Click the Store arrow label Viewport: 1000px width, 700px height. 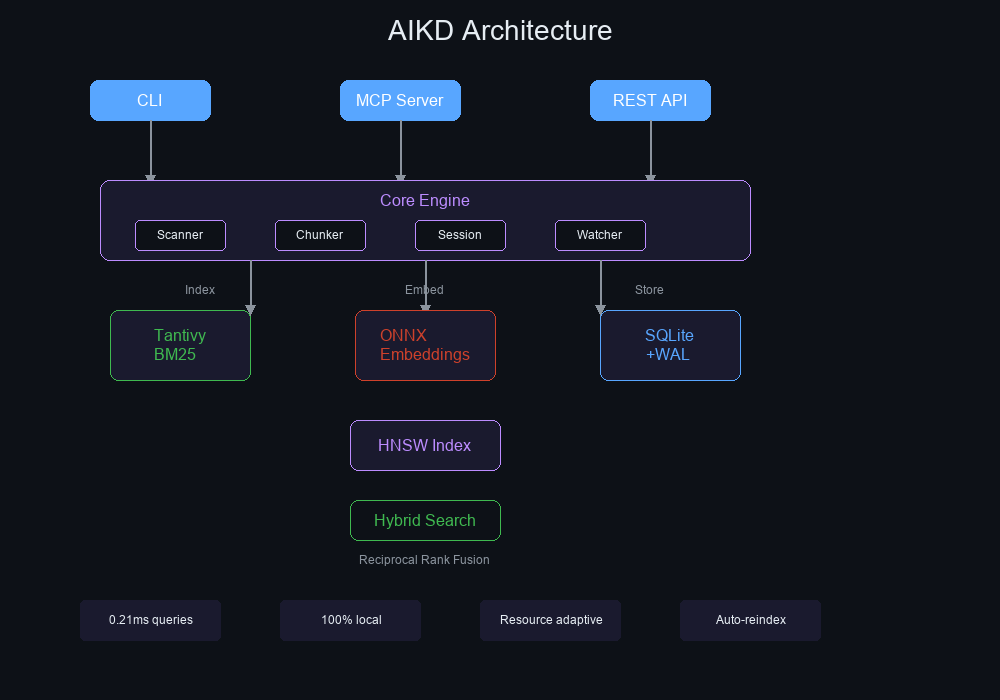pyautogui.click(x=649, y=289)
